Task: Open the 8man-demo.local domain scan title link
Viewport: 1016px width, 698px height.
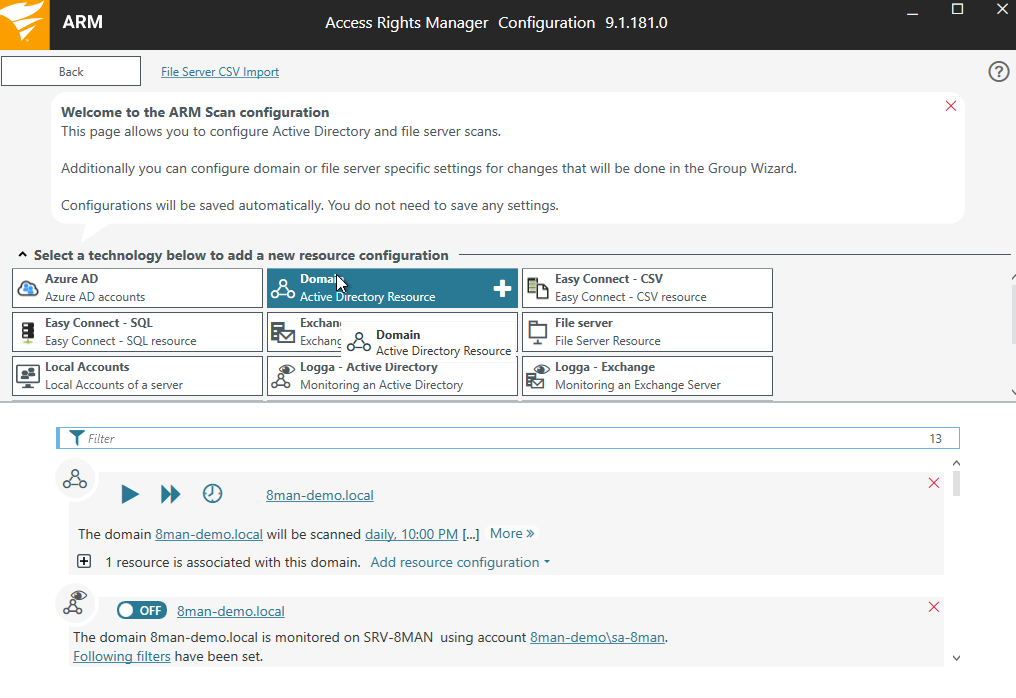Action: [319, 495]
